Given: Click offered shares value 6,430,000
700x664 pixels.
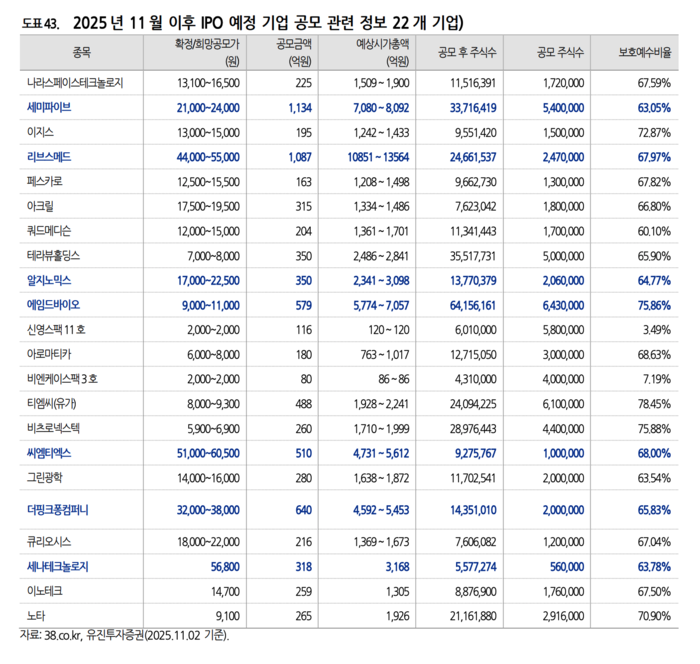Looking at the screenshot, I should [563, 305].
